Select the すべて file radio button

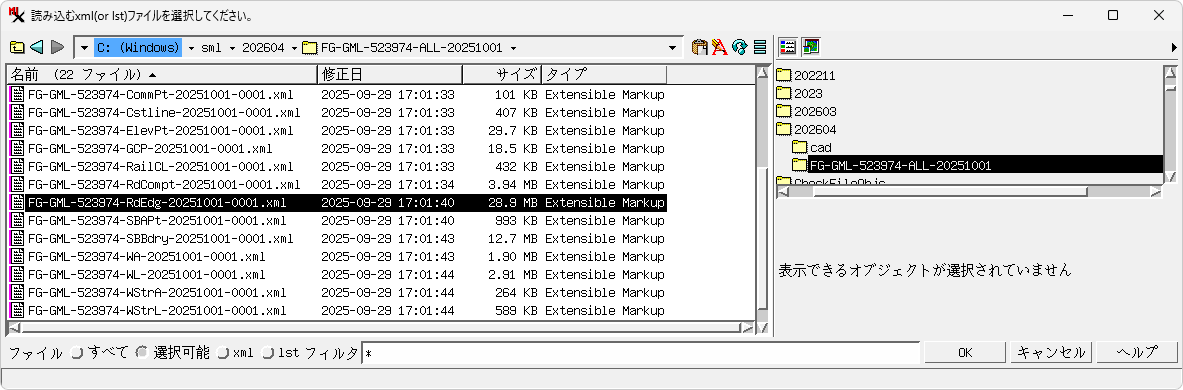point(76,352)
